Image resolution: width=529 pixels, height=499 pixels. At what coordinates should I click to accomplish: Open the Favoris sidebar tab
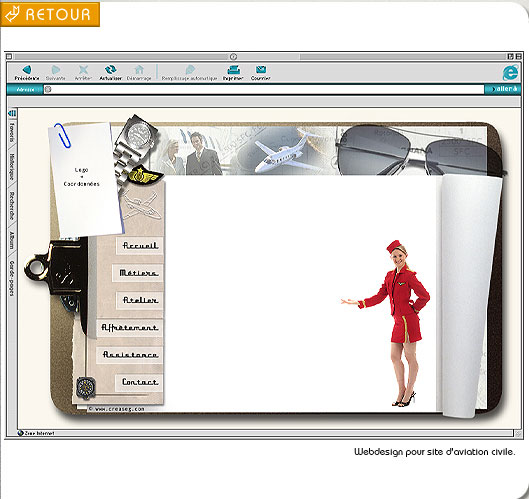pos(12,133)
